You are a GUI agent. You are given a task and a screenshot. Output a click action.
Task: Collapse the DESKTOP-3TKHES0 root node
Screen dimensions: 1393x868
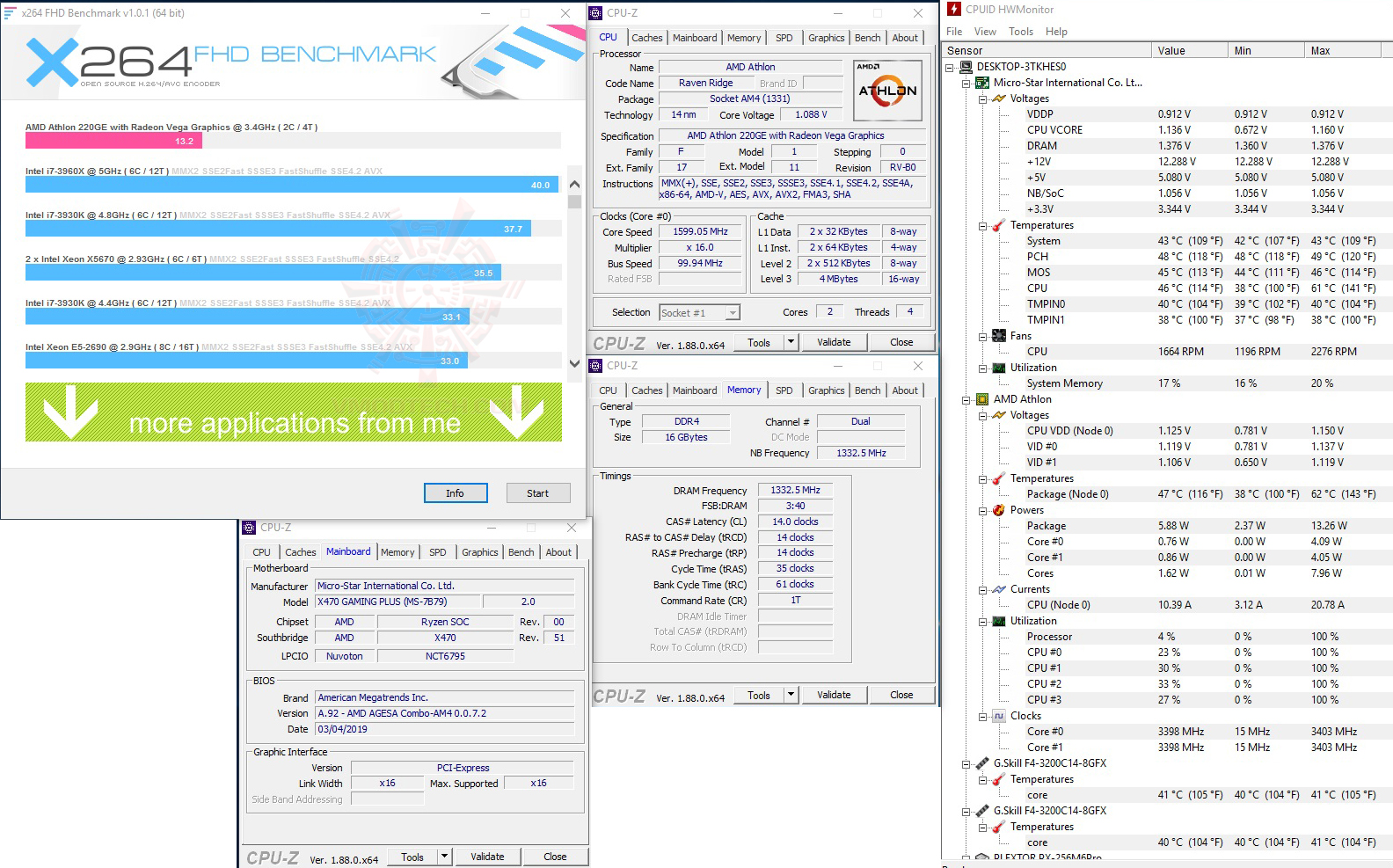(x=950, y=68)
